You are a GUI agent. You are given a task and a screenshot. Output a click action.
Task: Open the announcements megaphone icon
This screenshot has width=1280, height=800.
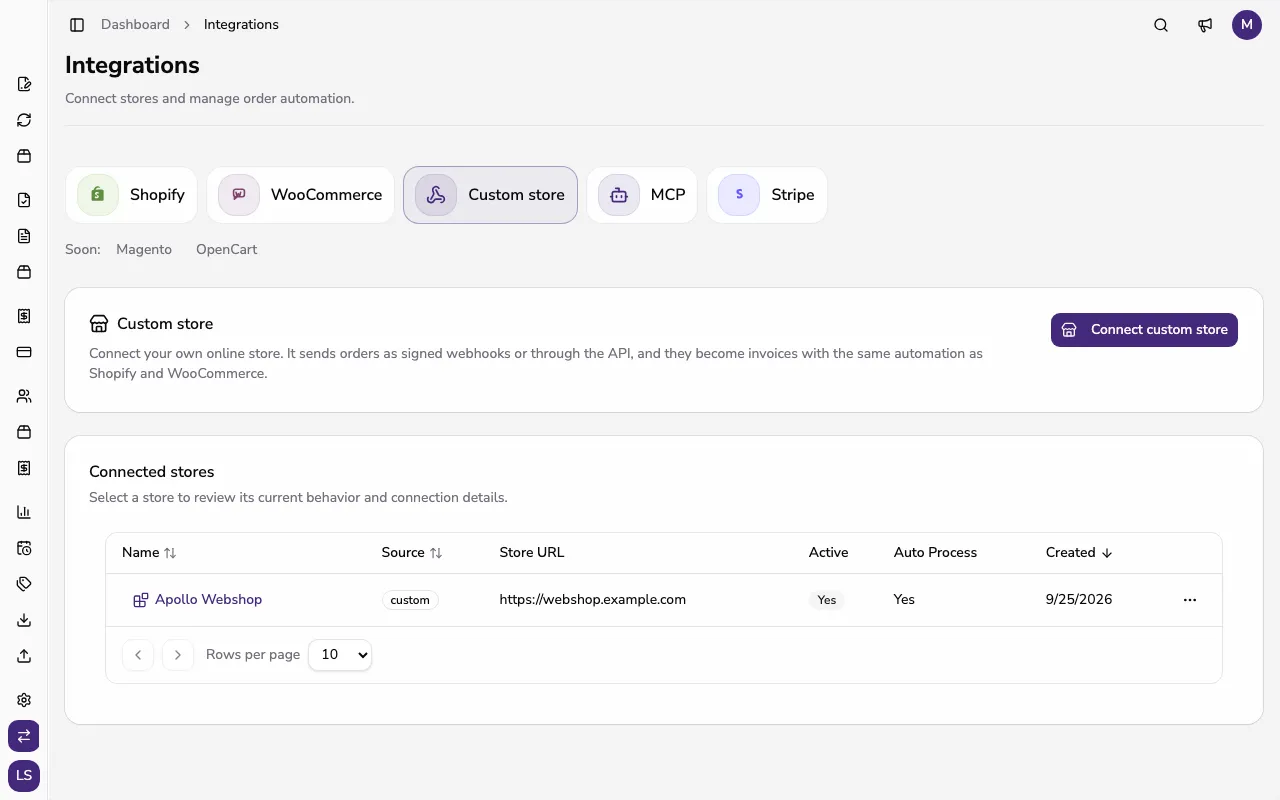(1205, 25)
